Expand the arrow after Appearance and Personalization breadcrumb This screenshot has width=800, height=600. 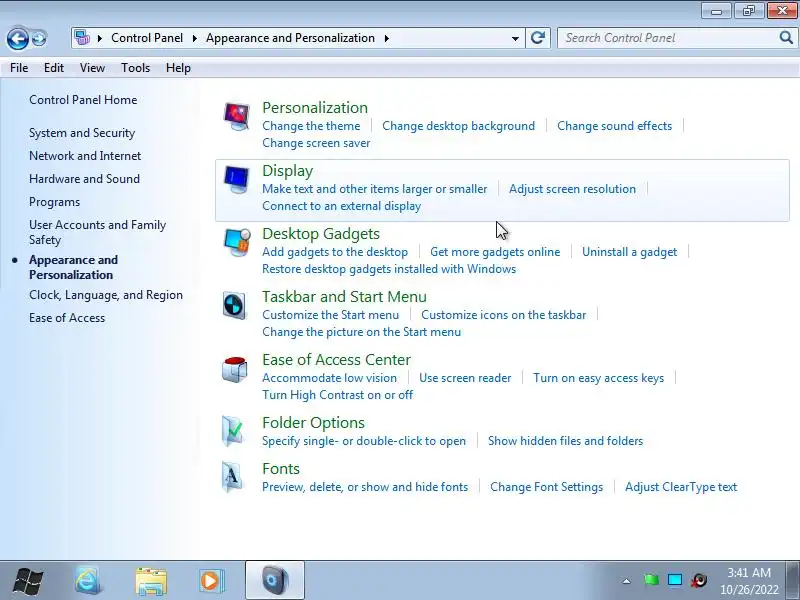click(x=387, y=38)
